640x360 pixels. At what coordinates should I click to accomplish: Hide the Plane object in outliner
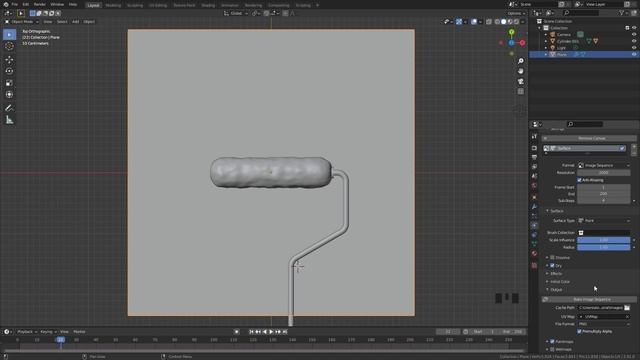pos(634,54)
